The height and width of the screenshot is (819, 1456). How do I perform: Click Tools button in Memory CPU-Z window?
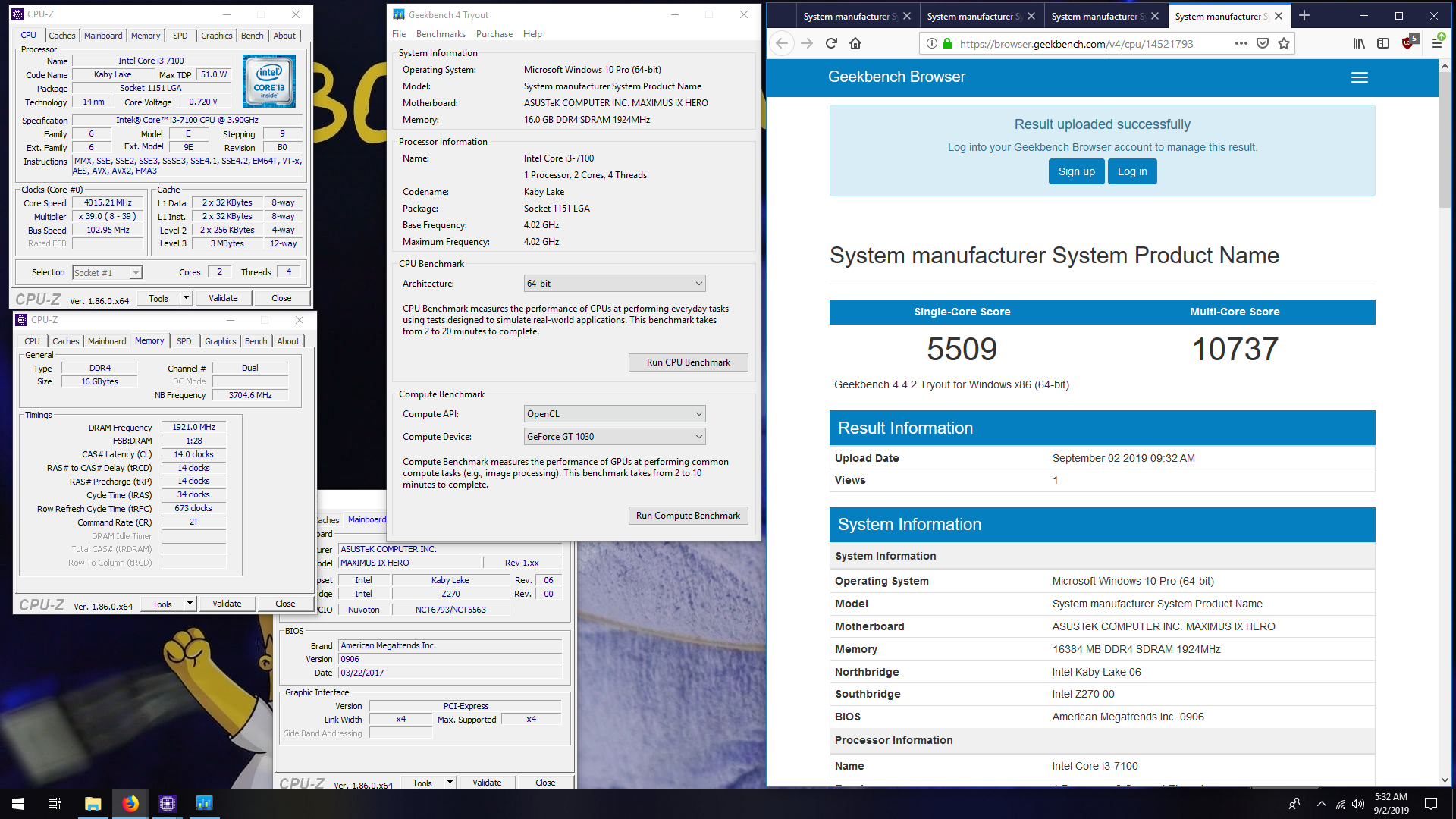162,604
